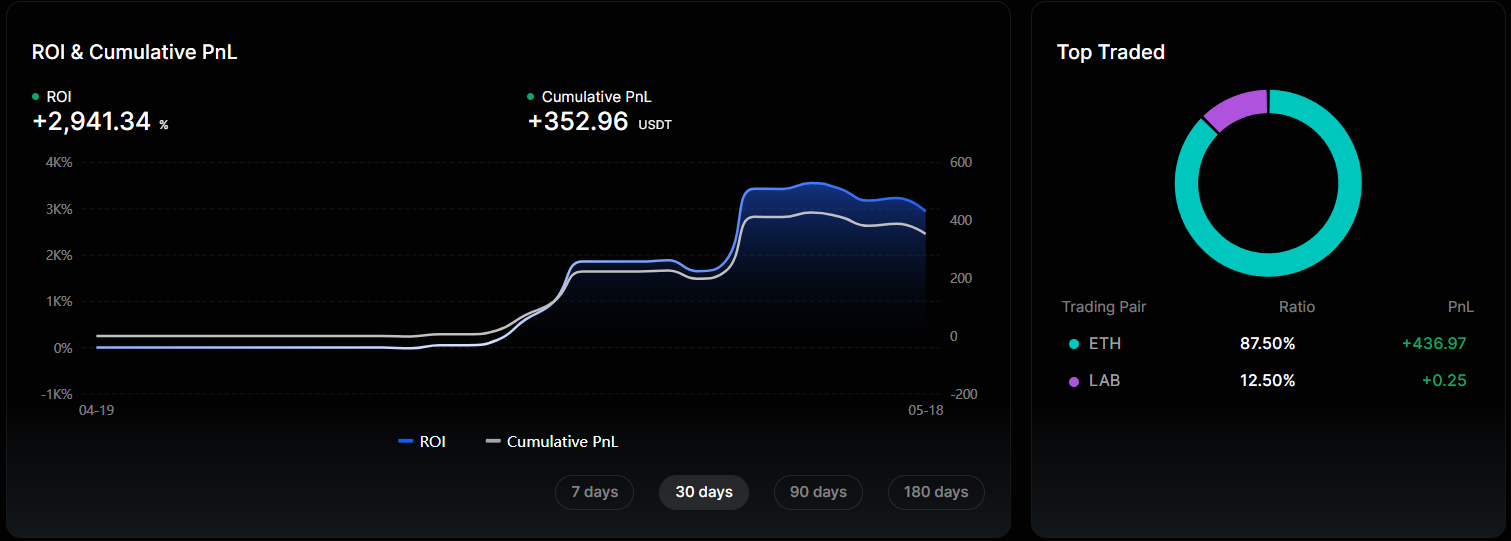
Task: Click the -200 right axis label
Action: click(x=962, y=394)
